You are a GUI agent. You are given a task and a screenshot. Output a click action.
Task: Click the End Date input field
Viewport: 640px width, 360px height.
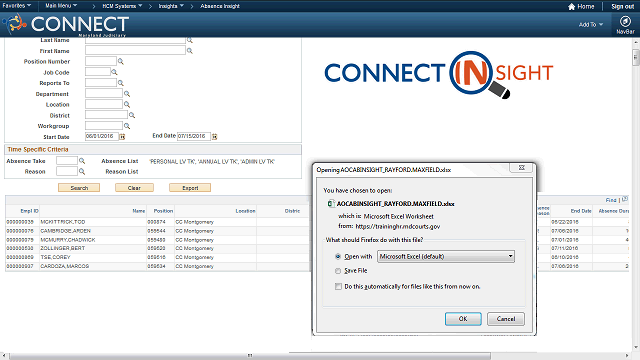coord(194,136)
